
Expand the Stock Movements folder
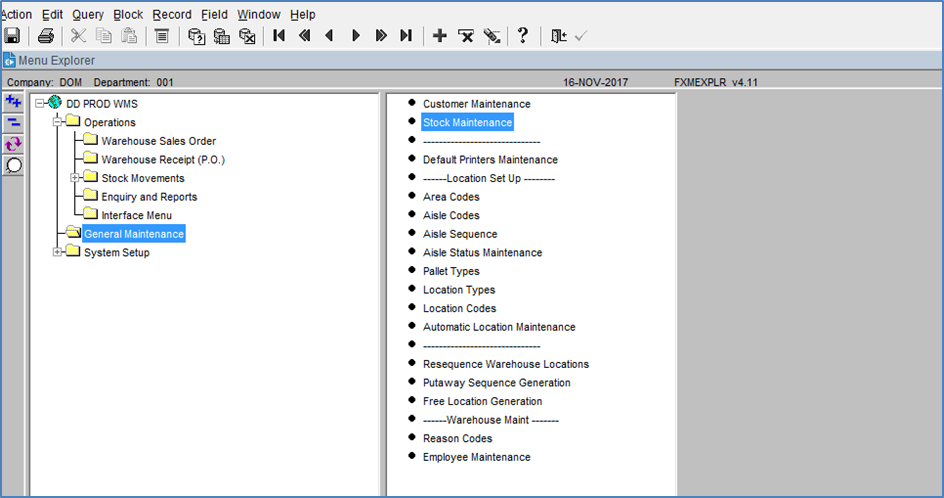(75, 178)
